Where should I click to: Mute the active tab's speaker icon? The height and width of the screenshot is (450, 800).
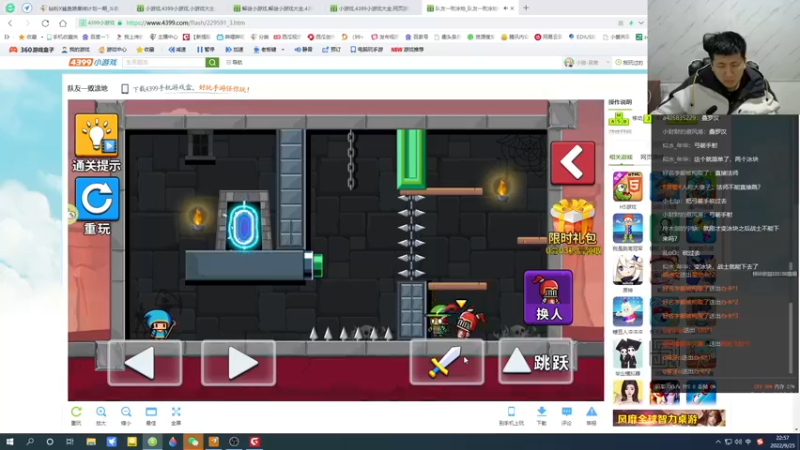(x=506, y=8)
